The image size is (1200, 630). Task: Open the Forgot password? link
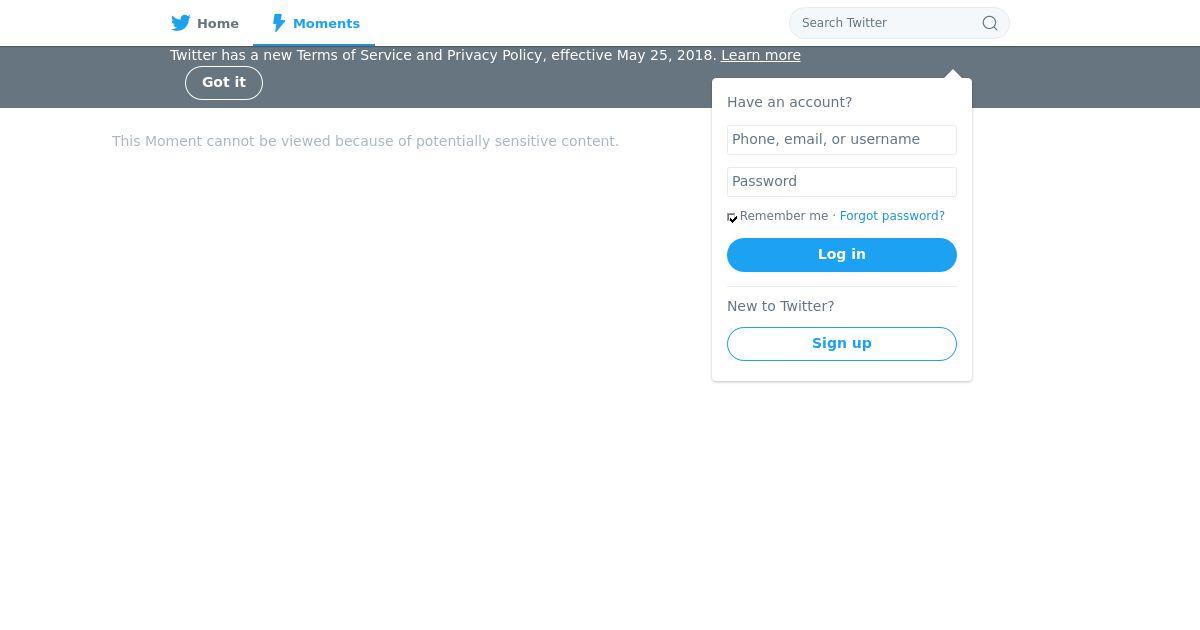click(x=892, y=216)
